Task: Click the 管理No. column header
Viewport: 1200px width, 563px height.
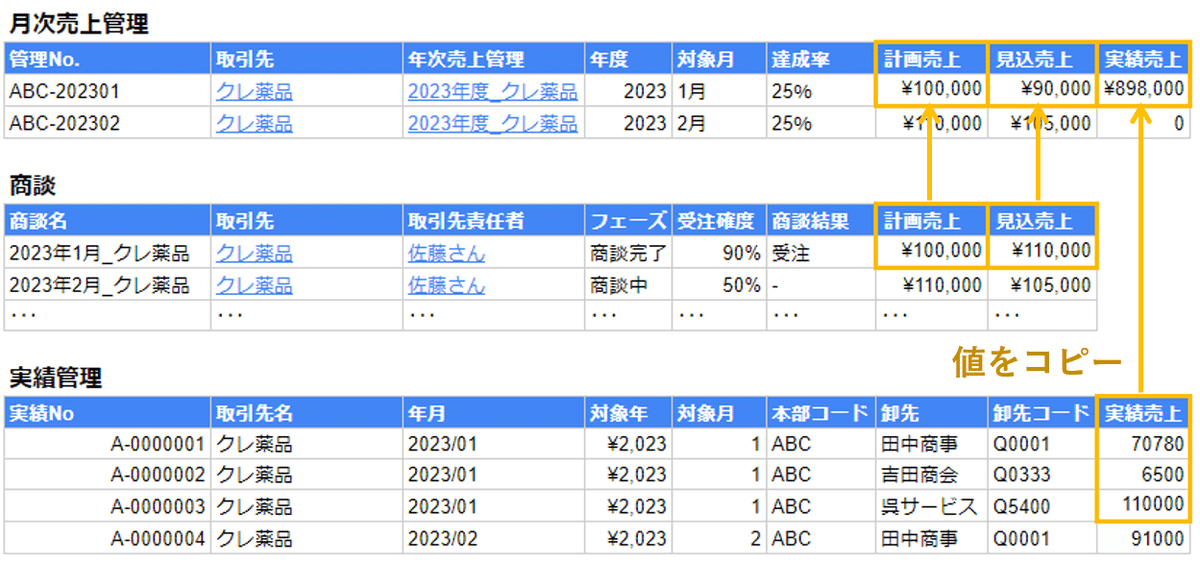Action: tap(108, 60)
